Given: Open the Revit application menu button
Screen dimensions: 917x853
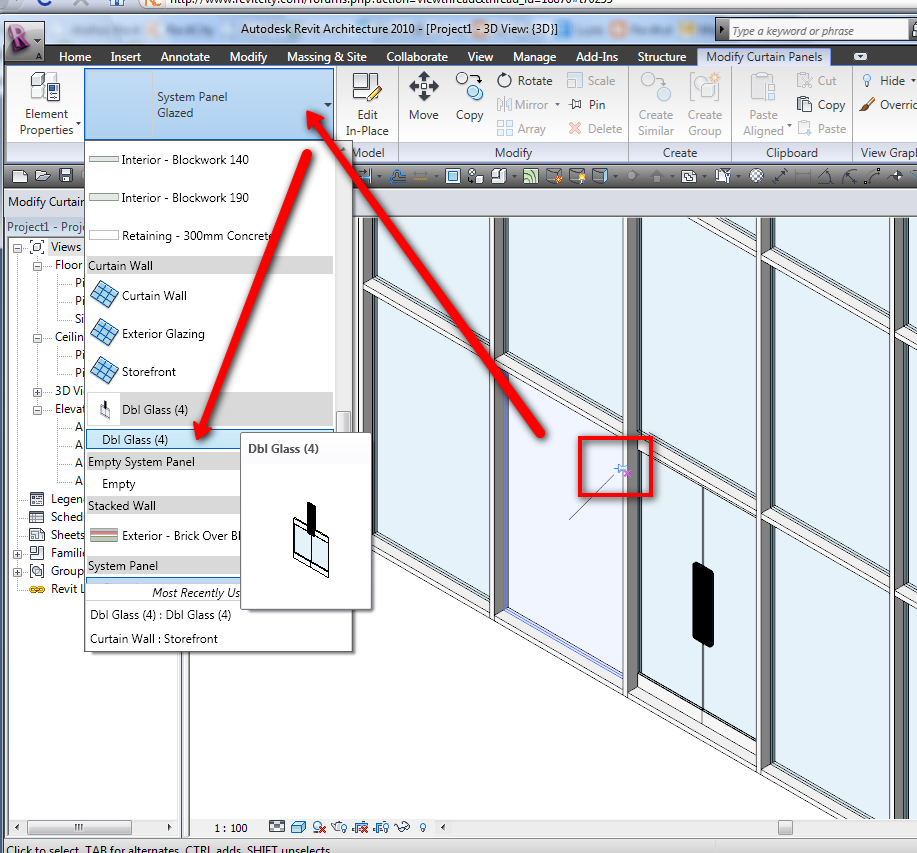Looking at the screenshot, I should pyautogui.click(x=23, y=40).
